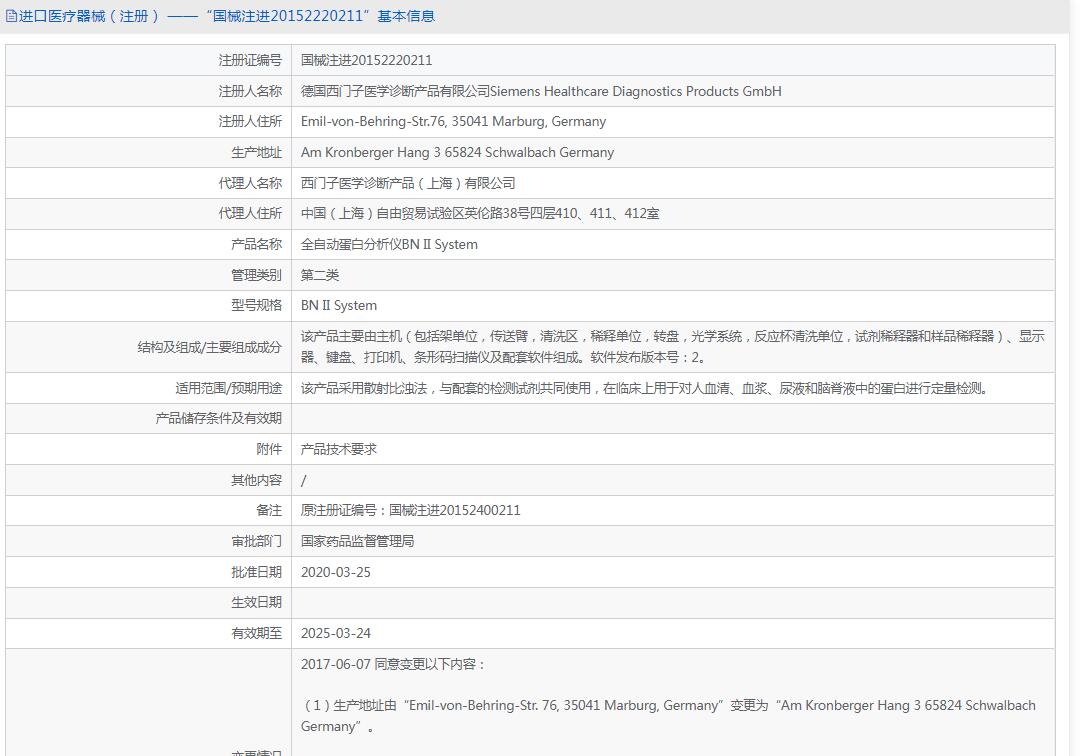This screenshot has height=756, width=1086.
Task: Click the 产品储存条件及有效期 label
Action: coord(219,418)
